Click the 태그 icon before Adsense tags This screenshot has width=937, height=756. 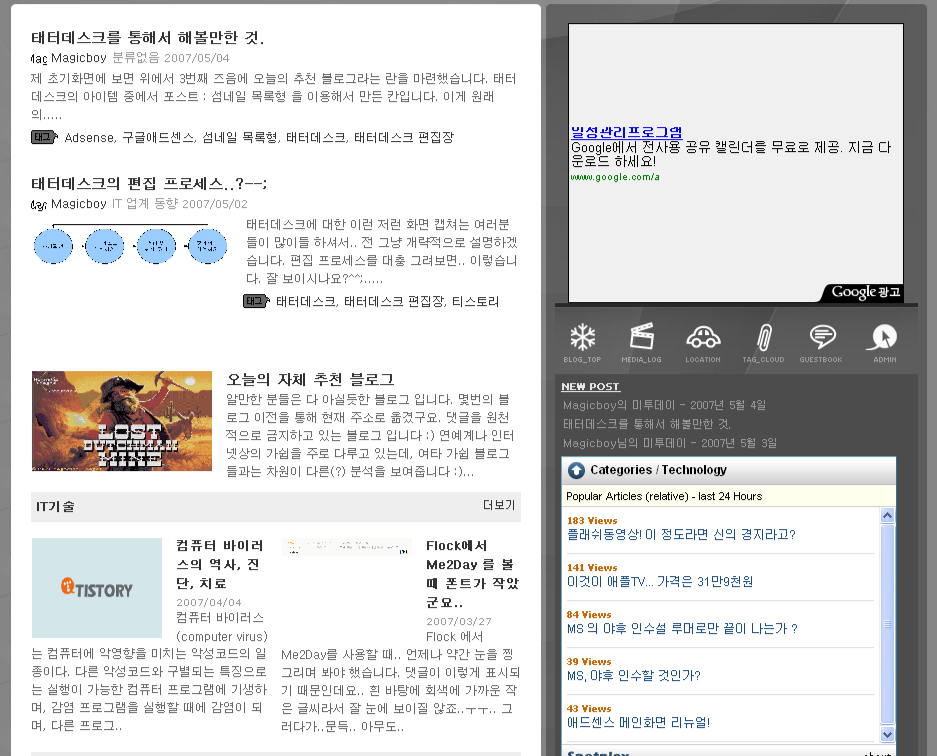click(44, 137)
